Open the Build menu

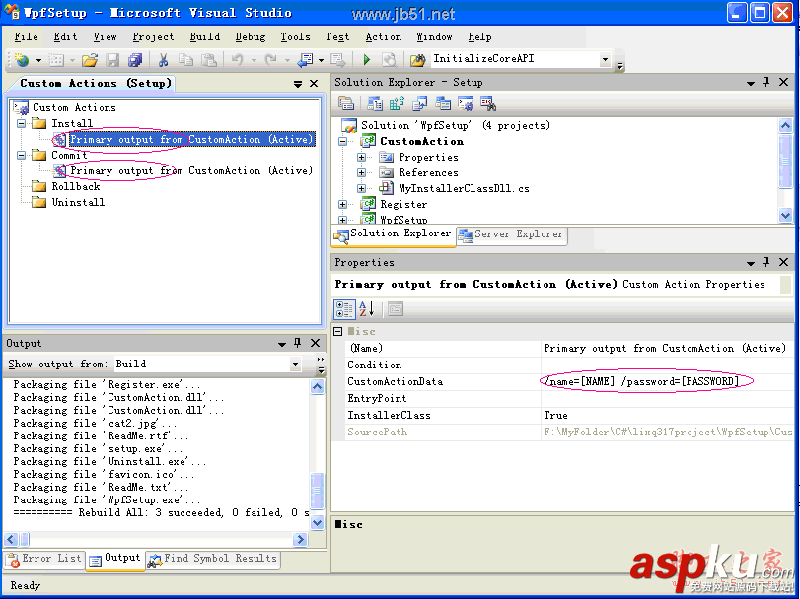(204, 37)
